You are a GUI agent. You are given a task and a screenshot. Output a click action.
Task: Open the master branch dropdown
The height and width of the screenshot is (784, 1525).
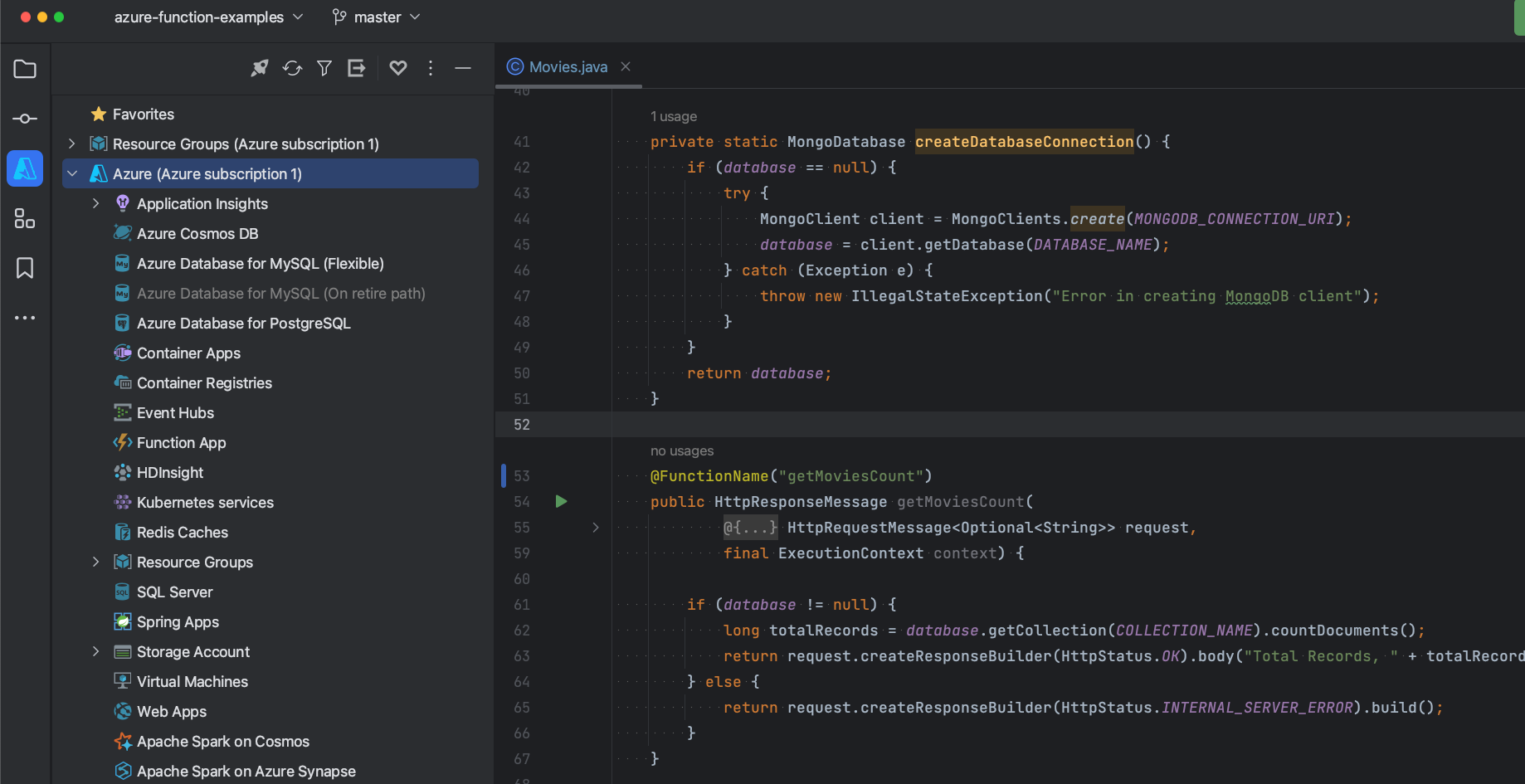pos(377,17)
